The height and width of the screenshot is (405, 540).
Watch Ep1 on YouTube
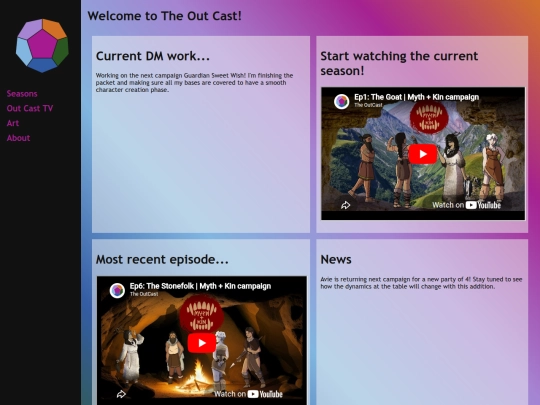pos(467,205)
